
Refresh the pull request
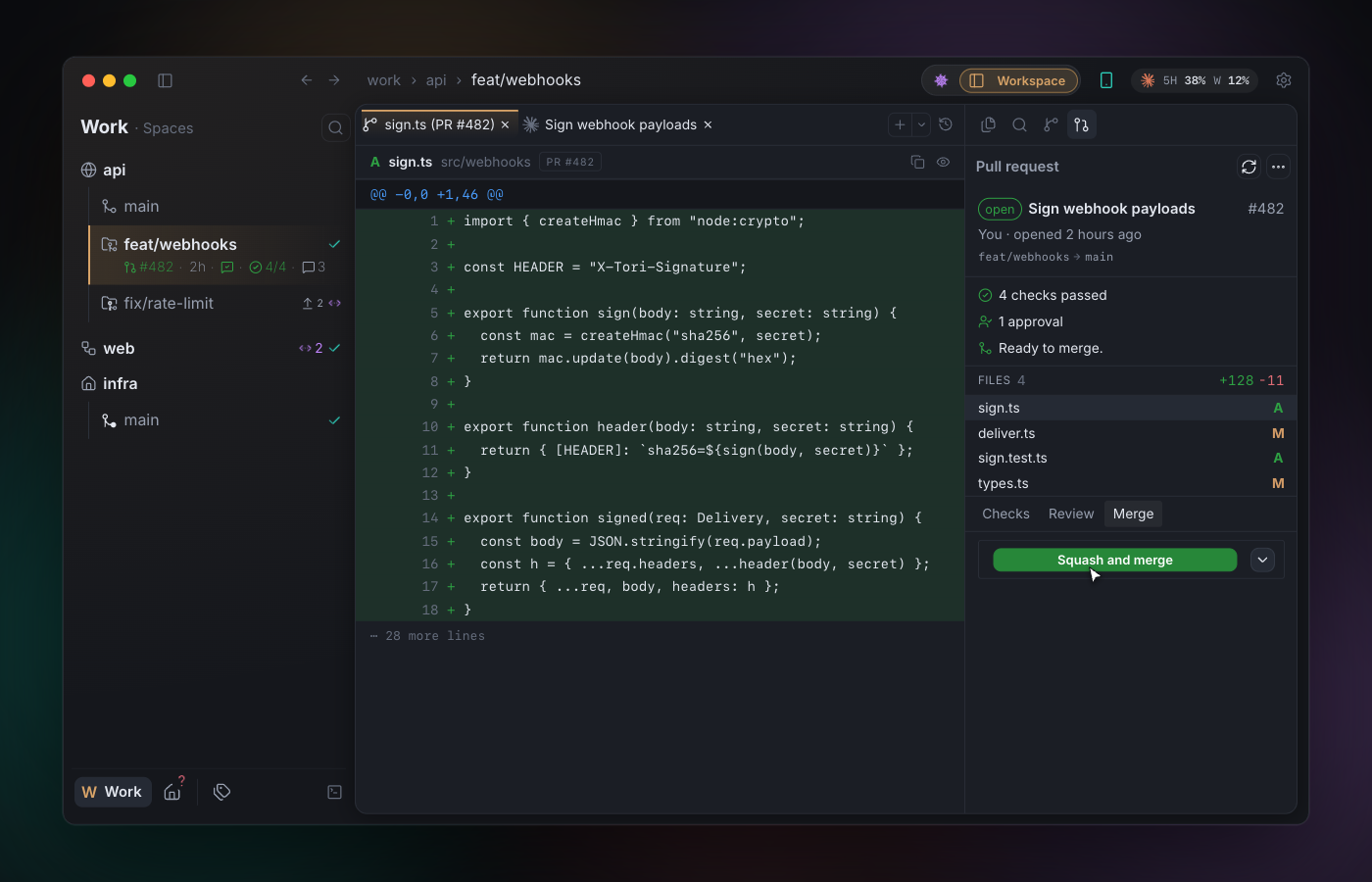tap(1249, 167)
